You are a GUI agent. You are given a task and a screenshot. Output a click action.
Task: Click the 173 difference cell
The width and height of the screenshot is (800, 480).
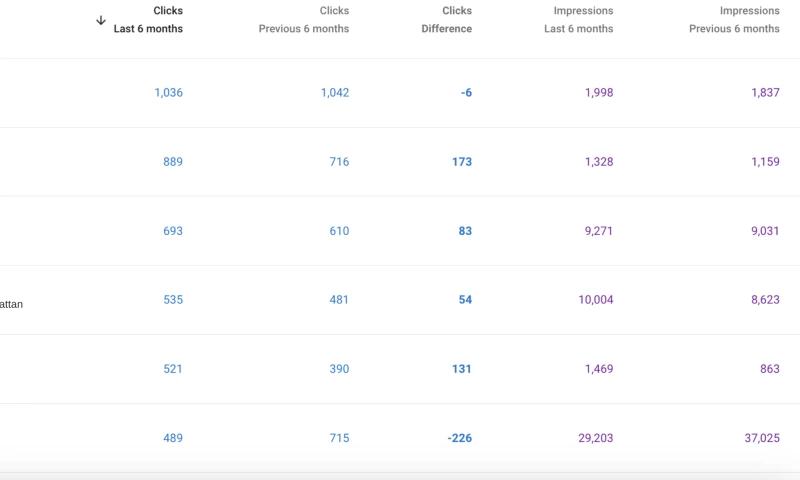461,162
